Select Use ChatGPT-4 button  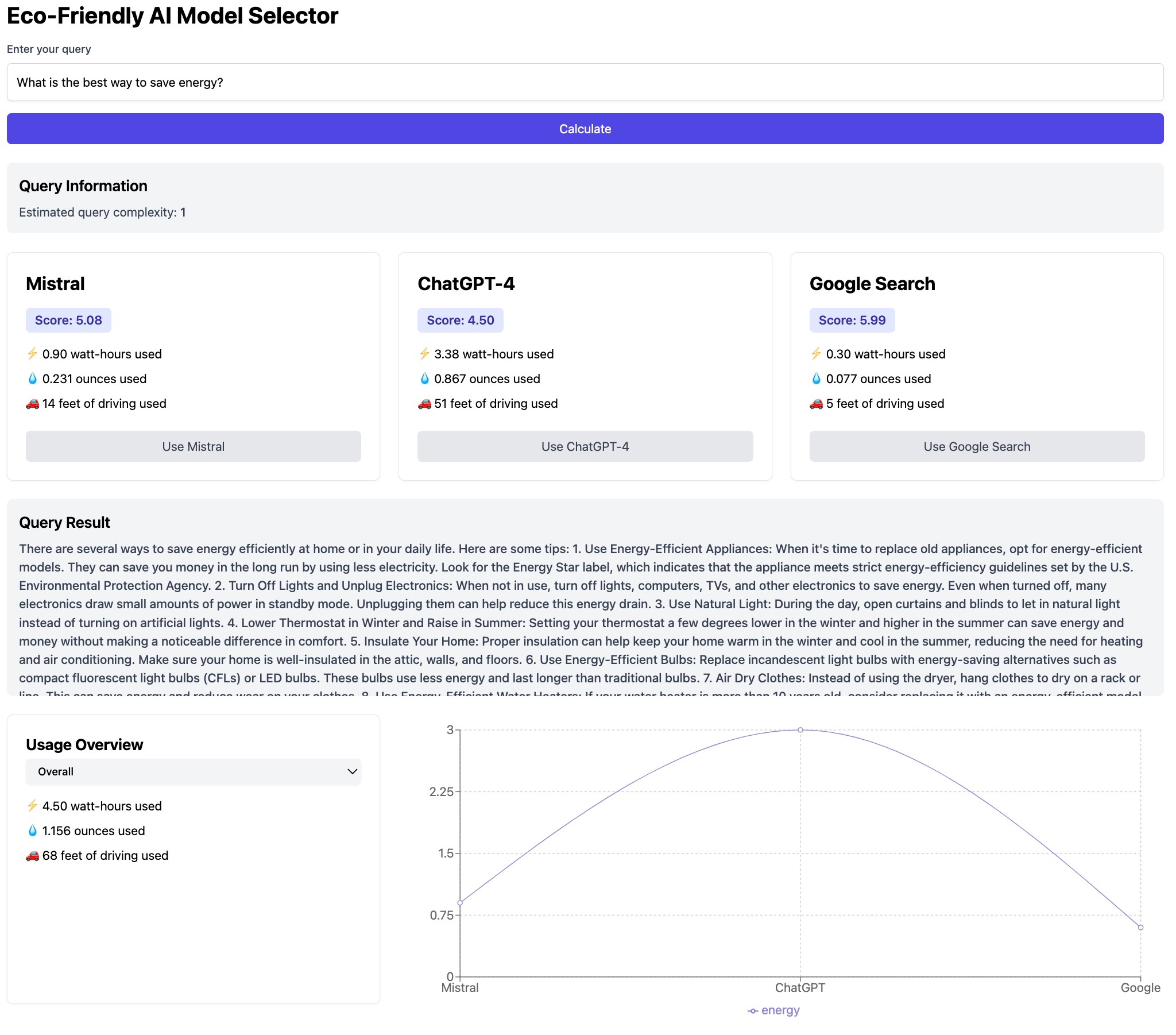585,446
